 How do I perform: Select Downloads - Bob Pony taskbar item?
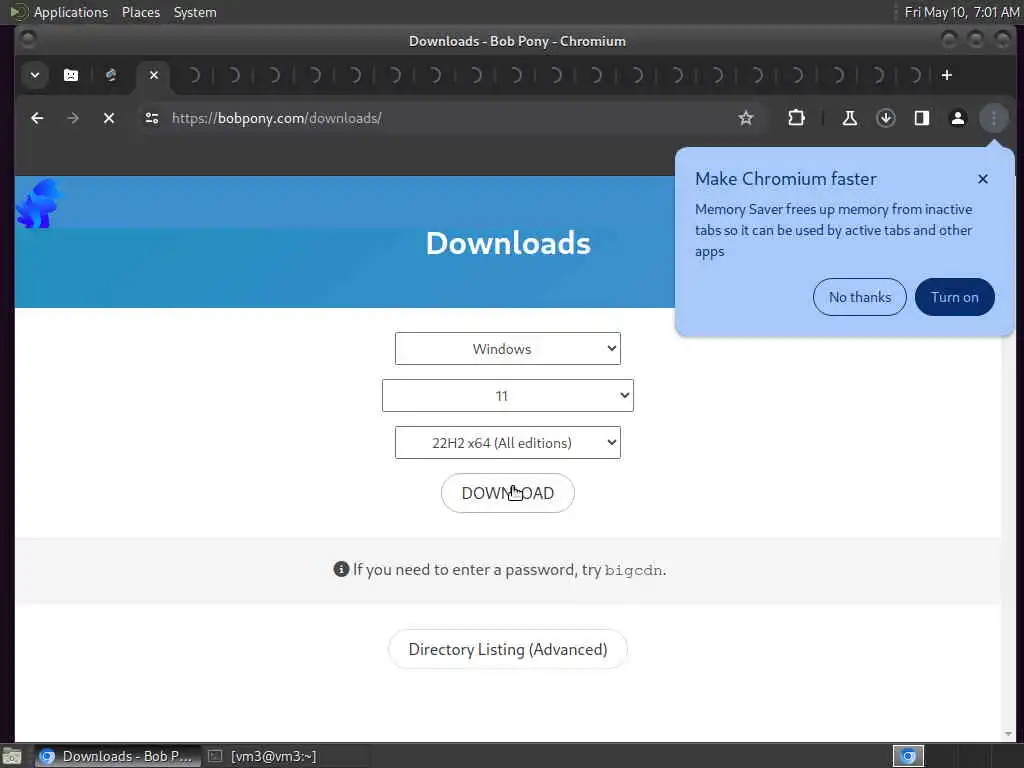pyautogui.click(x=118, y=756)
